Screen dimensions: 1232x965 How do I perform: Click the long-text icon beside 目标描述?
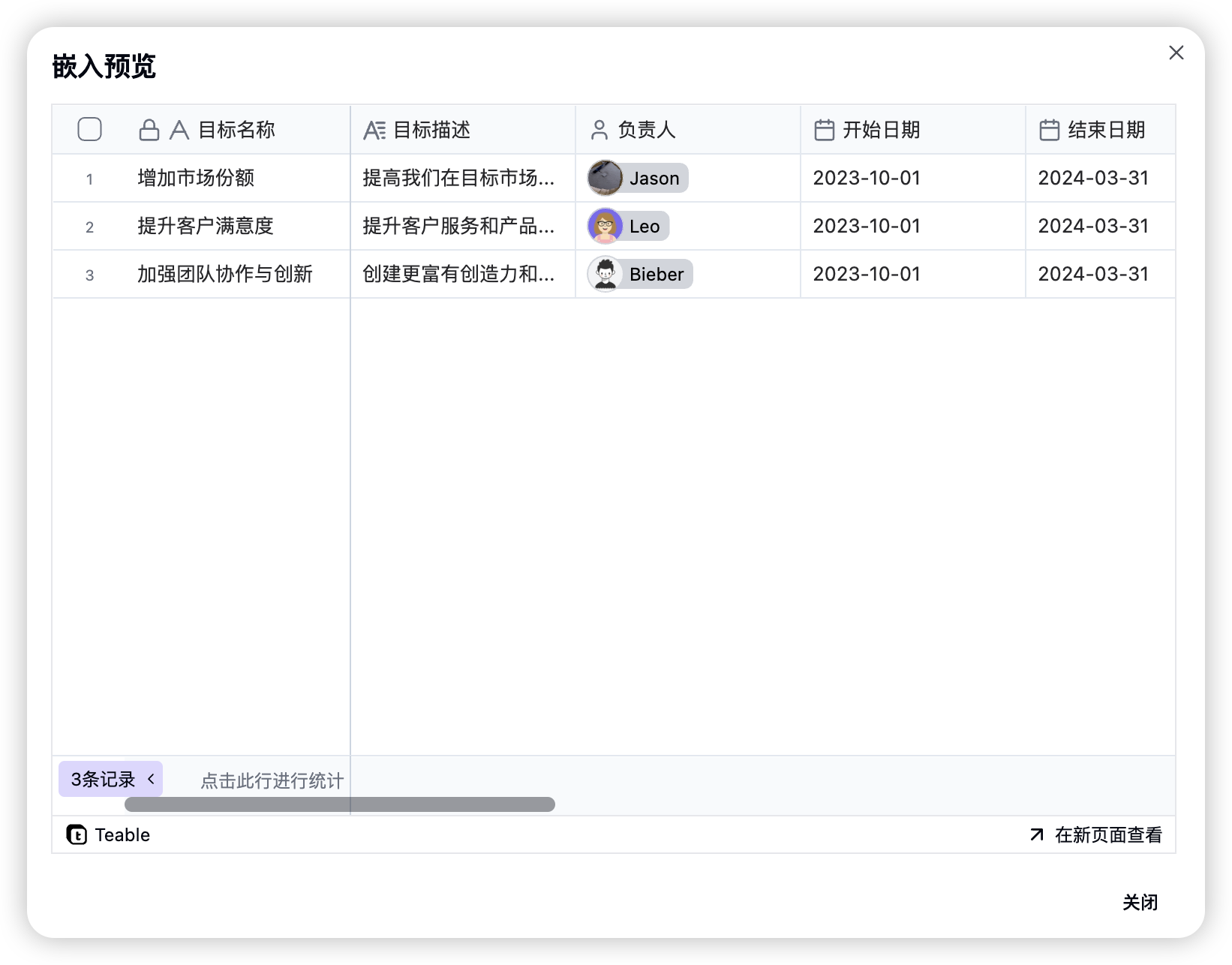(x=374, y=130)
